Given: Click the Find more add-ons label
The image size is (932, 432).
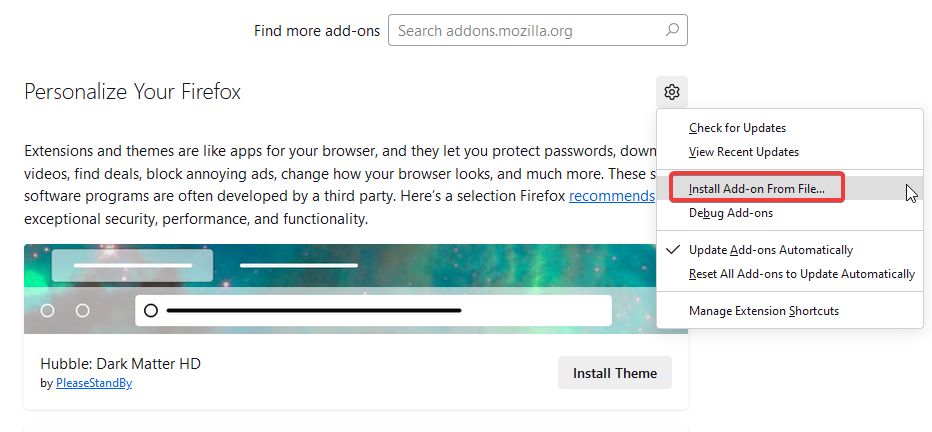Looking at the screenshot, I should (x=317, y=31).
